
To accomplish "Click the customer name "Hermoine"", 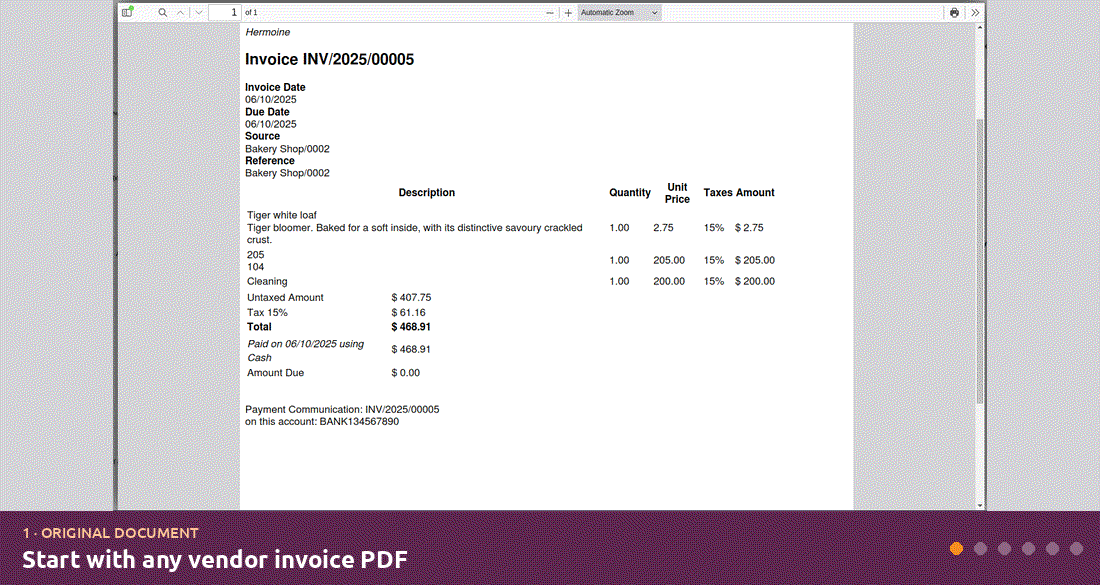I will (267, 32).
